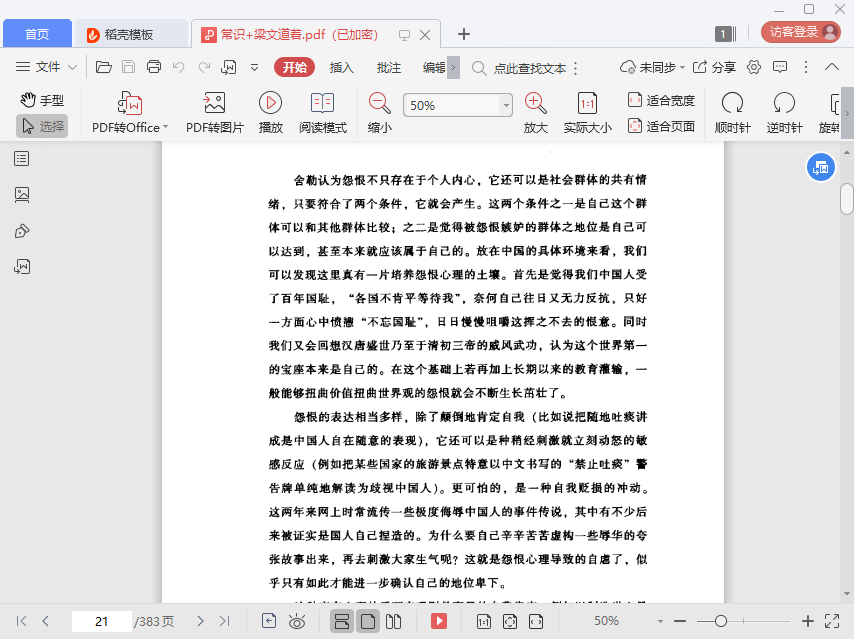Toggle eye protection mode in status bar

coord(296,621)
